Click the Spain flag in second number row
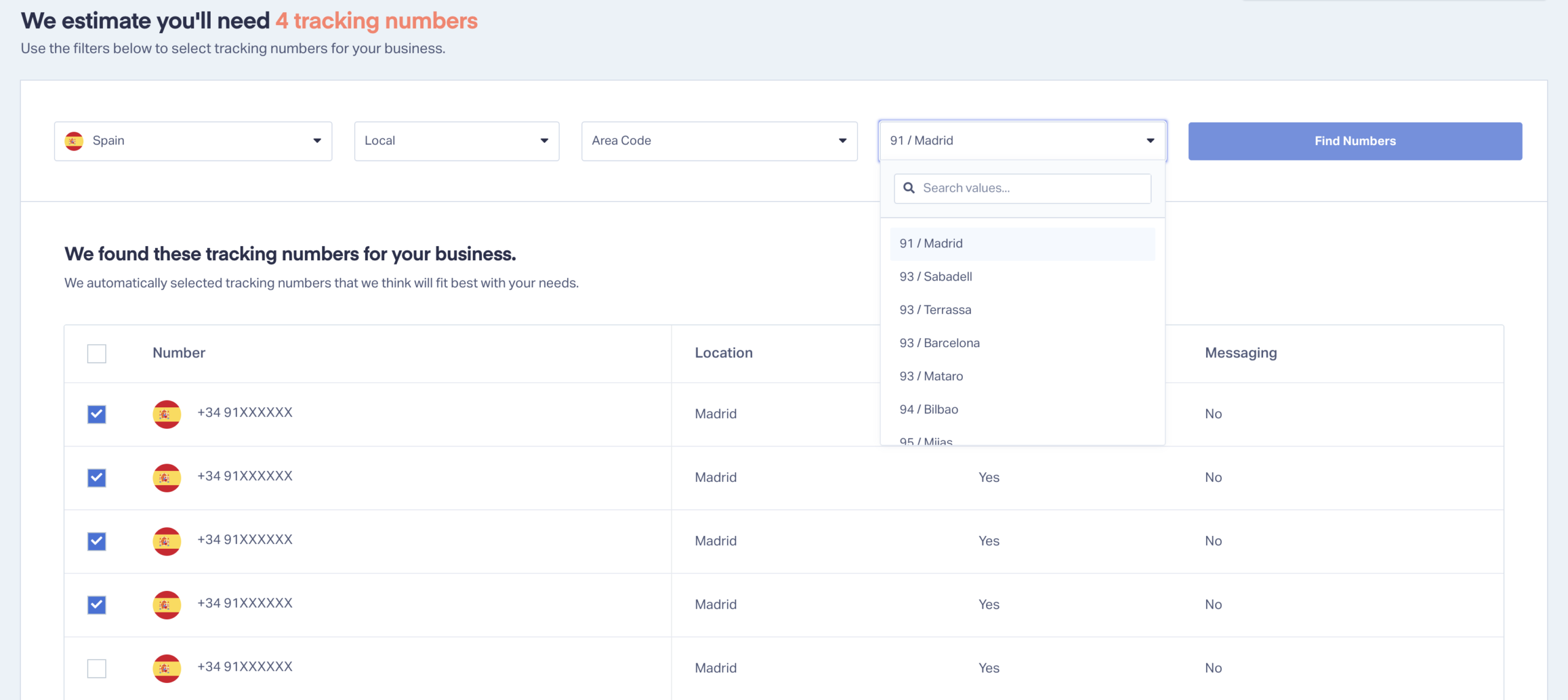Screen dimensions: 1568x700 tap(167, 478)
